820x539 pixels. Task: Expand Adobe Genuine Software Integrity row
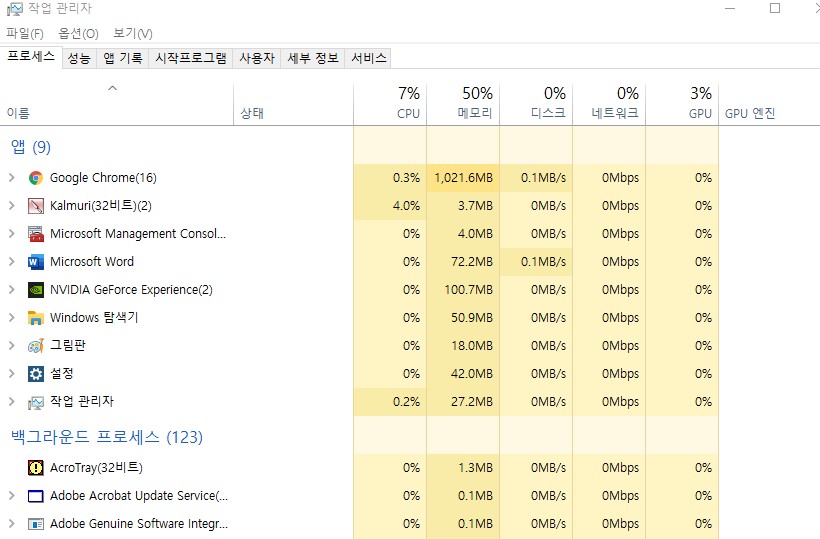pos(12,523)
